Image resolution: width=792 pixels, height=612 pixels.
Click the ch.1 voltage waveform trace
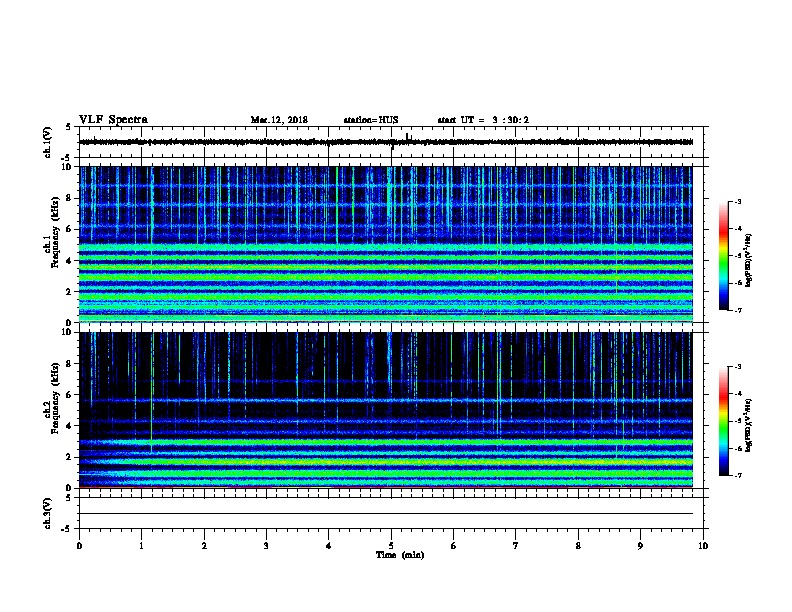[386, 142]
